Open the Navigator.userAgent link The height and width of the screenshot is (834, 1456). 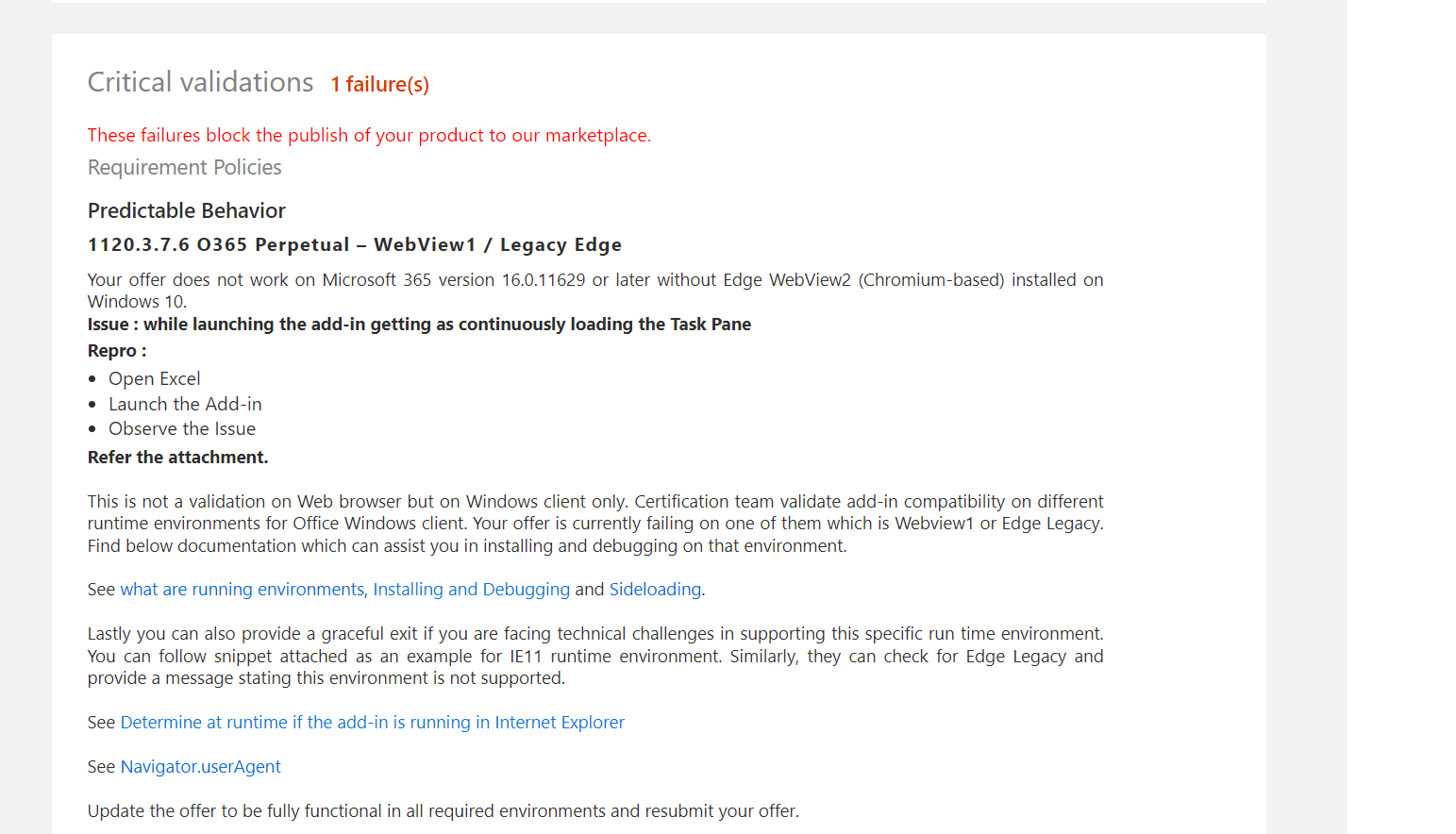click(x=200, y=767)
